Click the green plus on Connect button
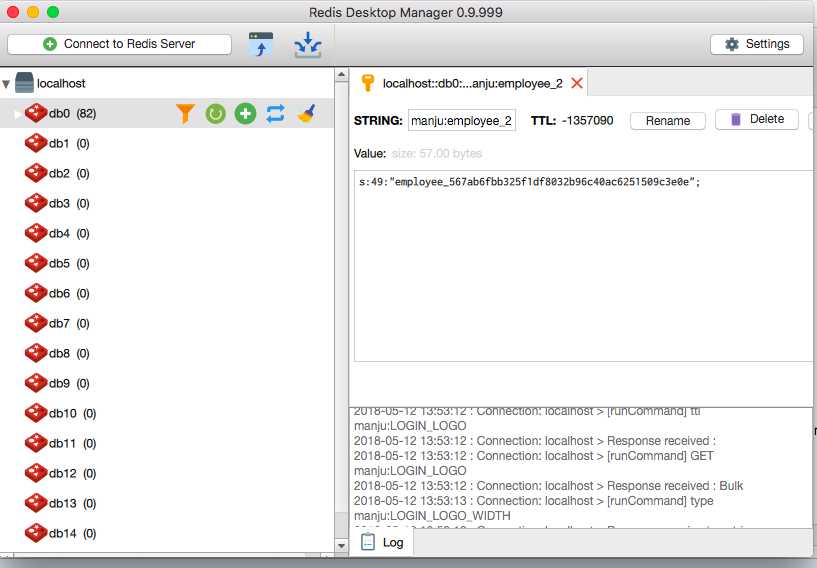Screen dimensions: 817x568 [50, 44]
